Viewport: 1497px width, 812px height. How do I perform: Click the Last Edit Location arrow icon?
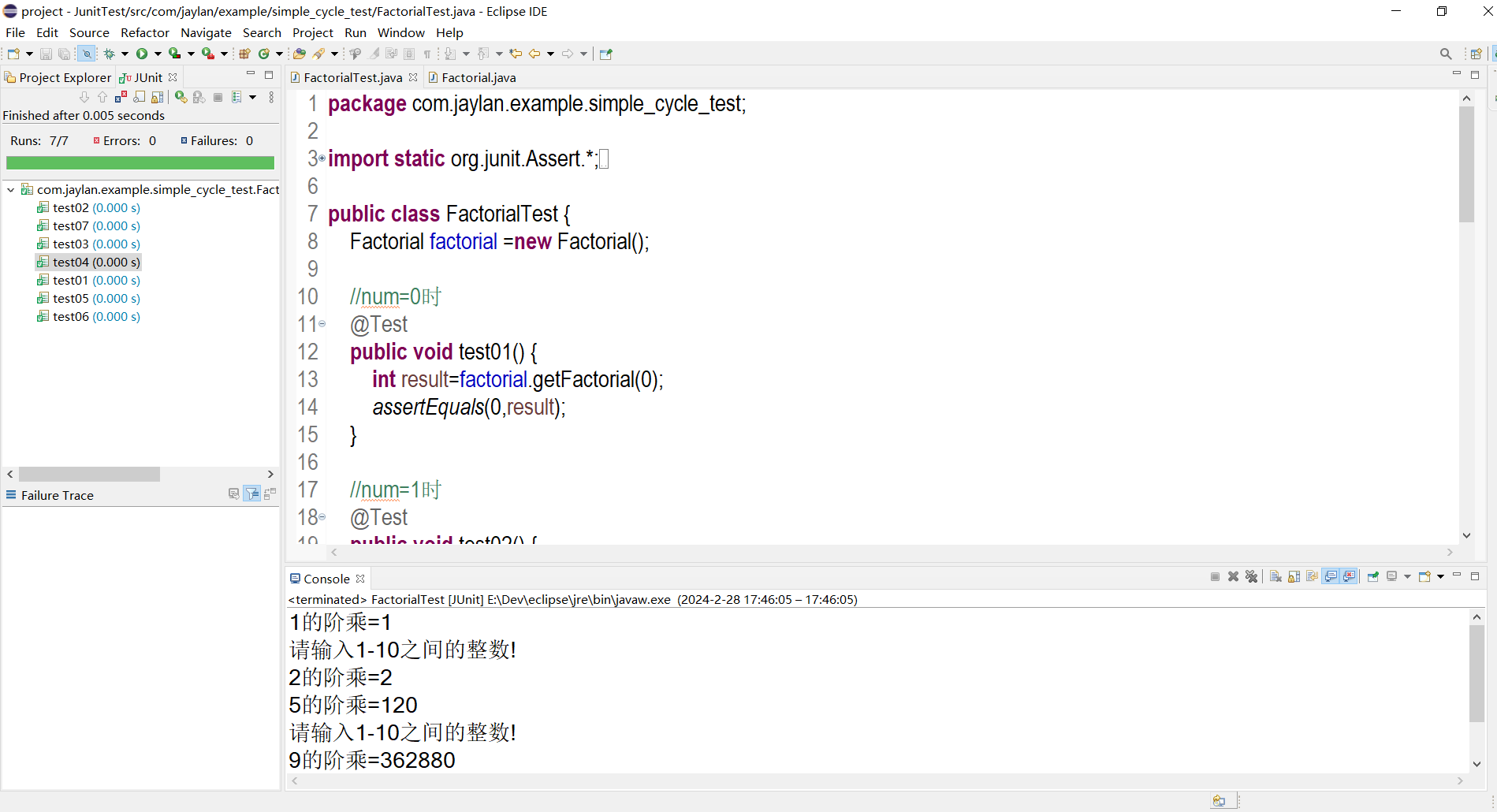[516, 54]
